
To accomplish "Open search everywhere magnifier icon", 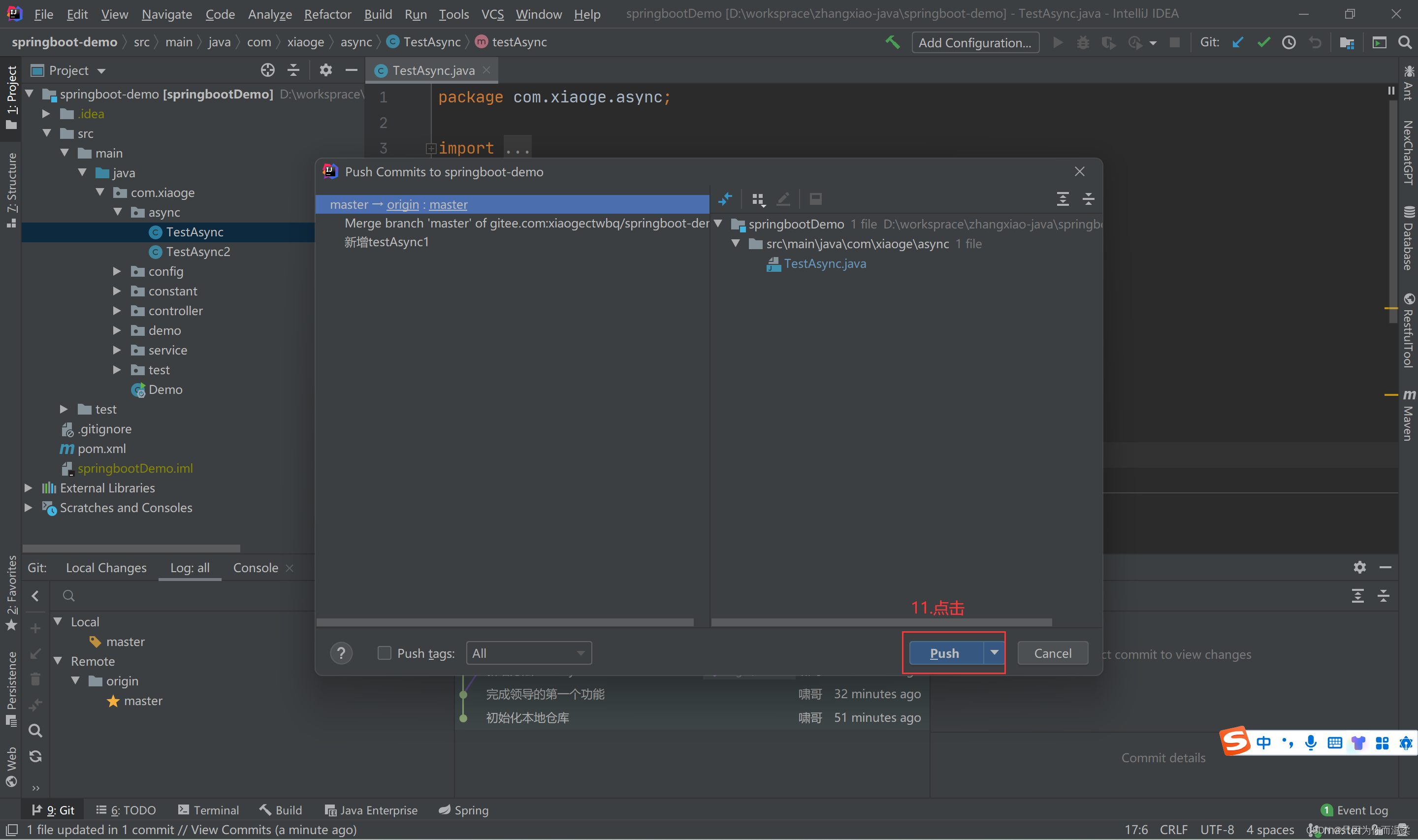I will coord(1404,42).
